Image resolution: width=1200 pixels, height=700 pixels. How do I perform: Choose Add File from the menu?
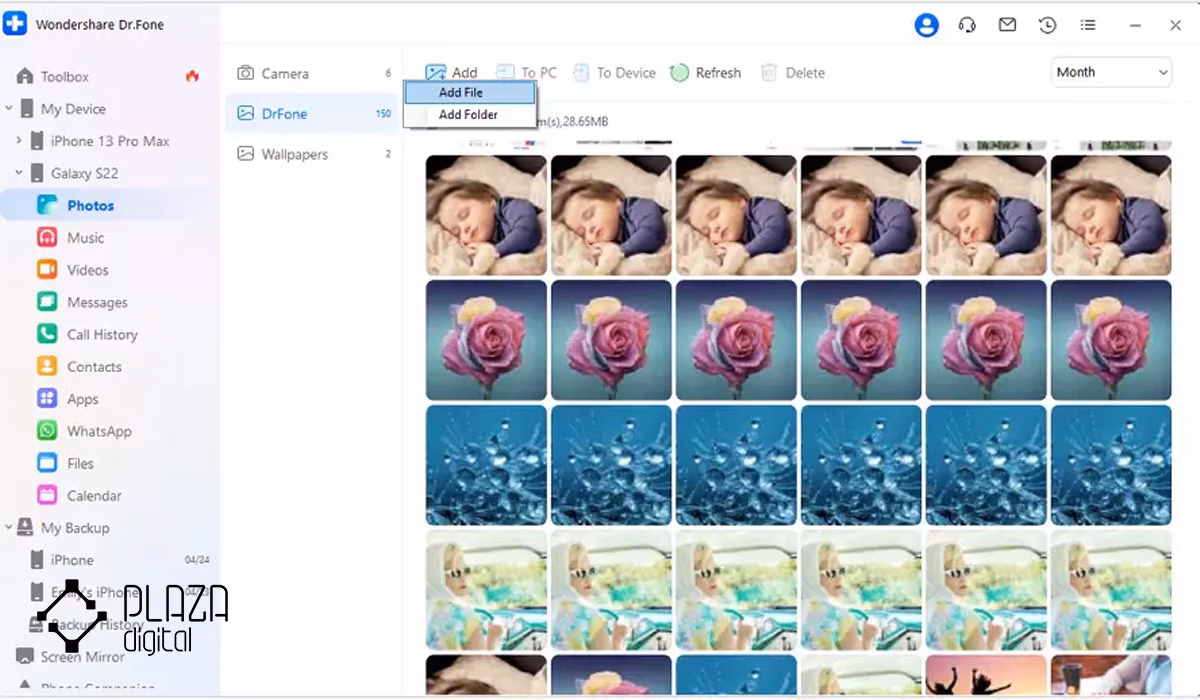coord(470,92)
